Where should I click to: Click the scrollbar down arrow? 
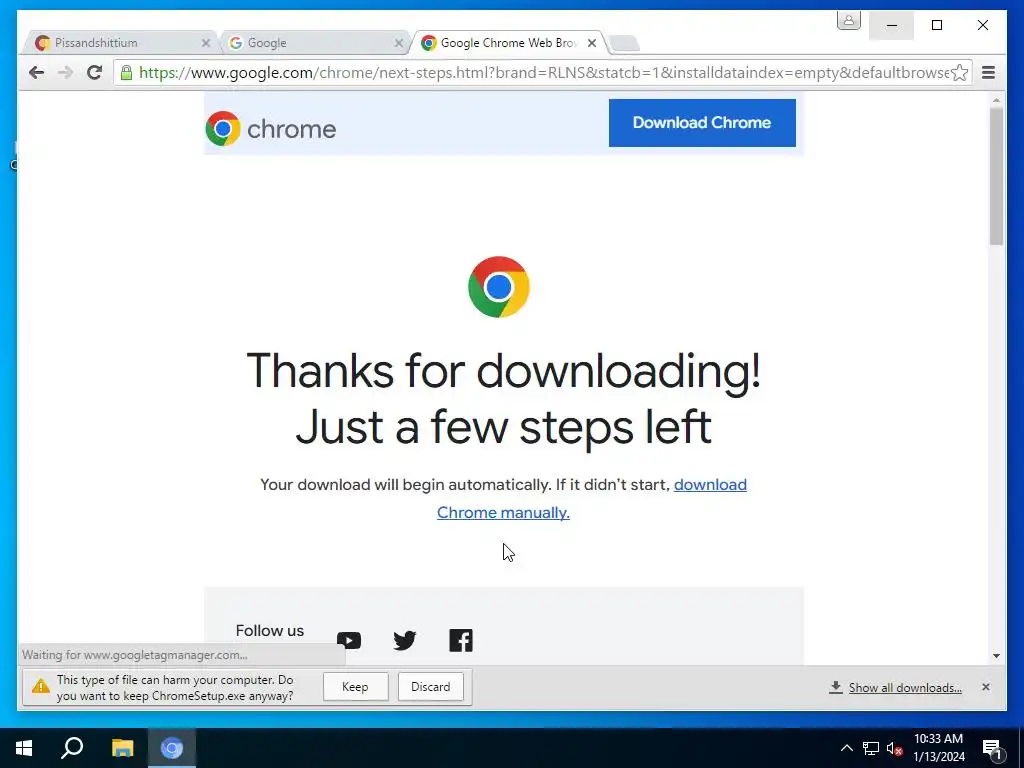[996, 656]
